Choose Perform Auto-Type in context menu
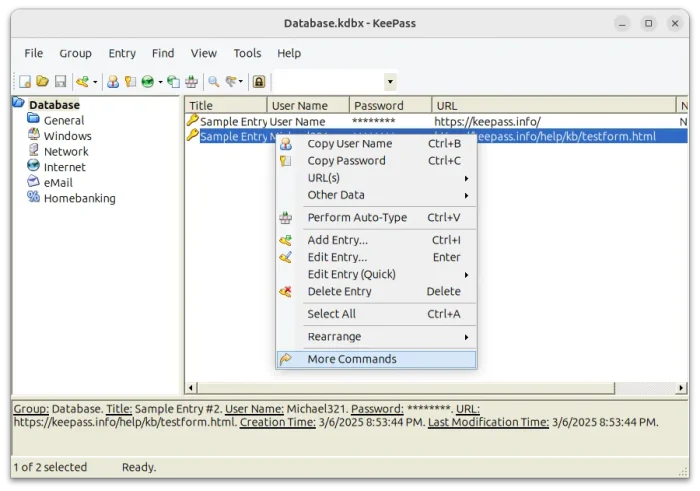The width and height of the screenshot is (700, 491). [x=376, y=218]
